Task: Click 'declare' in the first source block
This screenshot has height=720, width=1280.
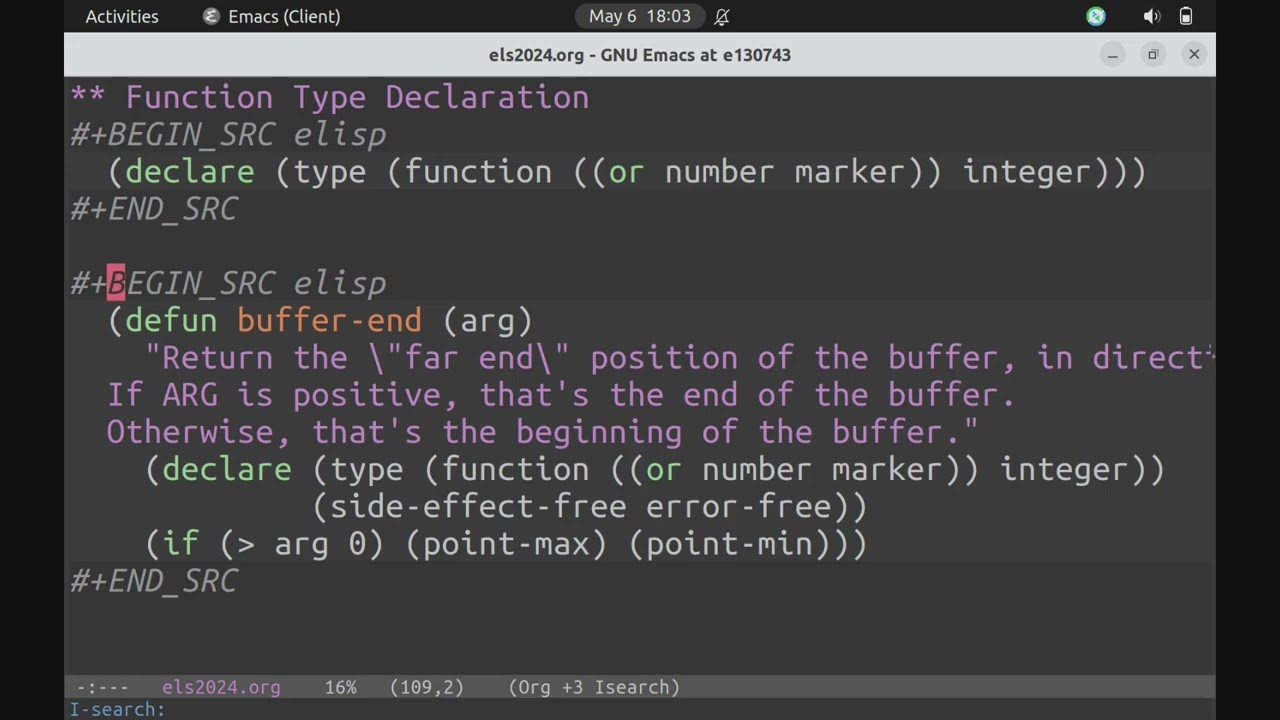Action: click(190, 172)
